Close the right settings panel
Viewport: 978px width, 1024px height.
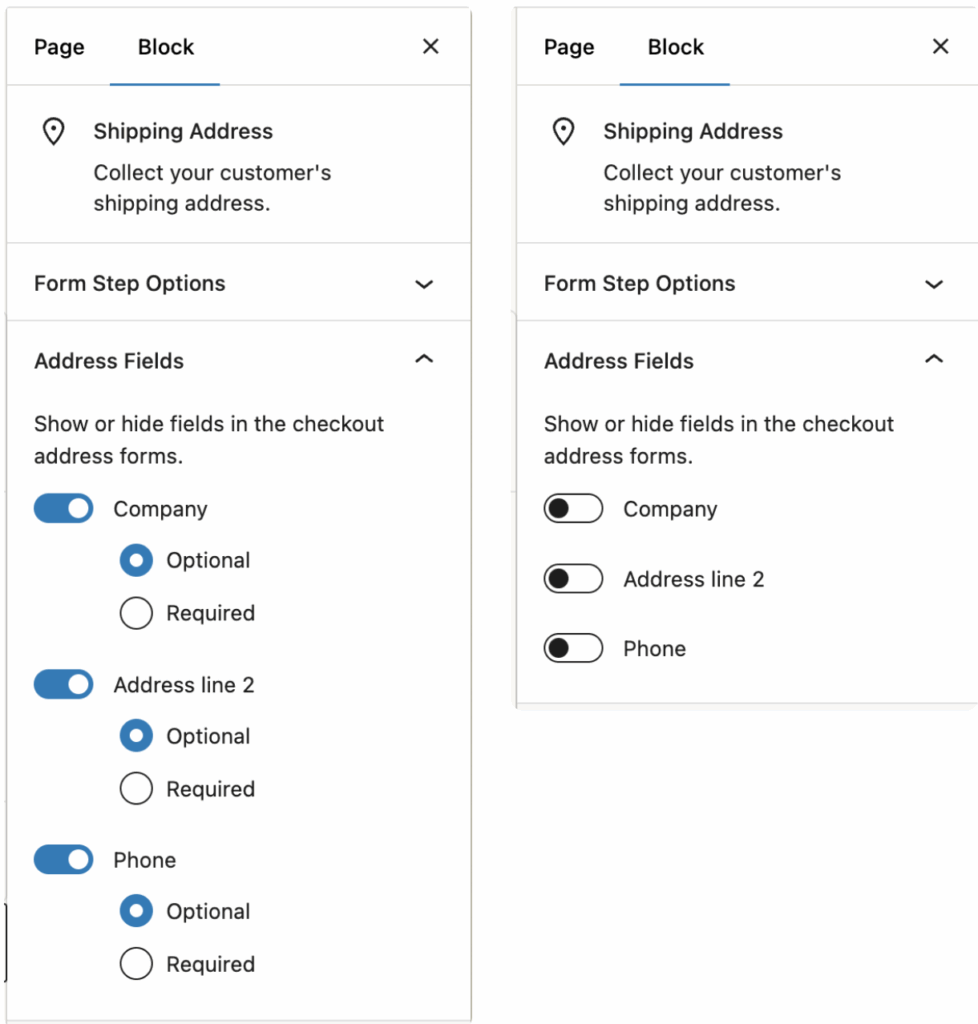940,47
